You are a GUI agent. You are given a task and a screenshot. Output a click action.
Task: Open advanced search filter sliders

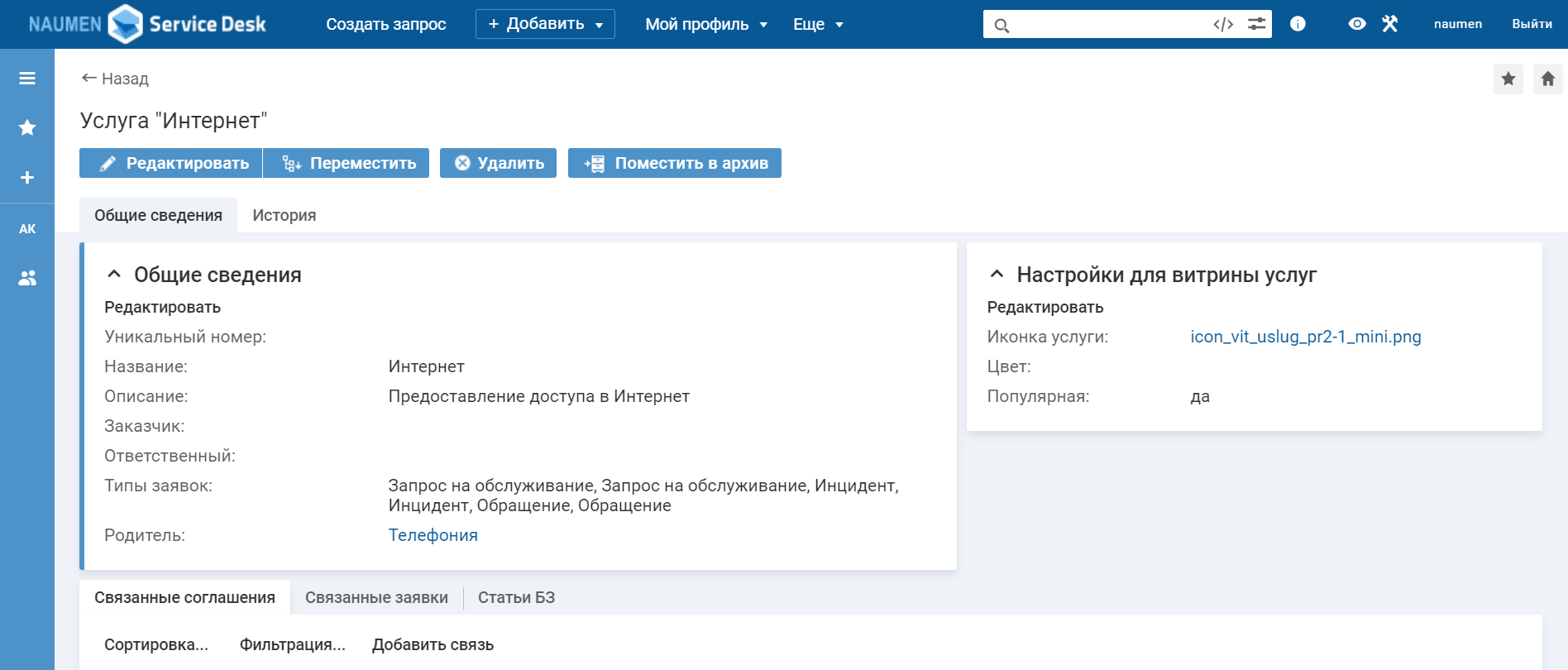coord(1256,24)
